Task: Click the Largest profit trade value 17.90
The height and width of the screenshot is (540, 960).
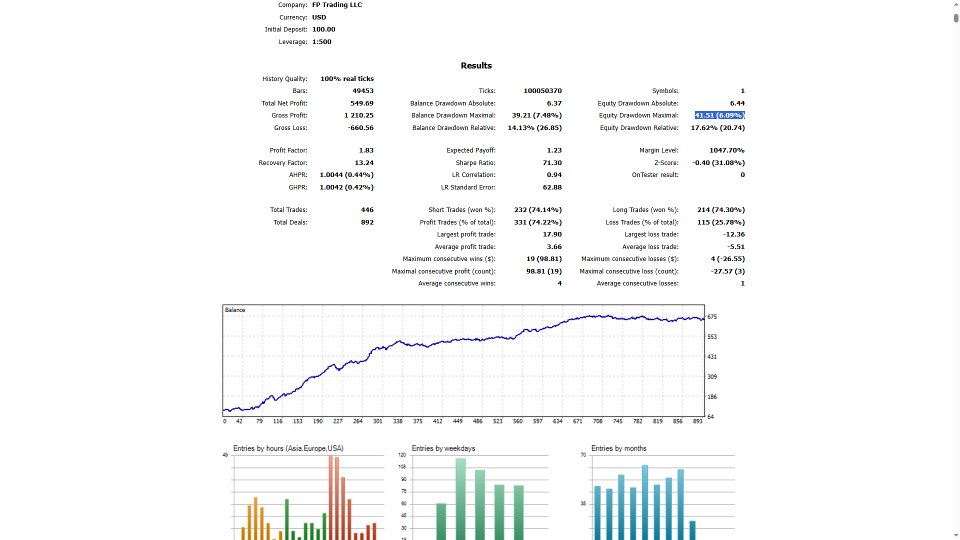Action: pos(552,234)
